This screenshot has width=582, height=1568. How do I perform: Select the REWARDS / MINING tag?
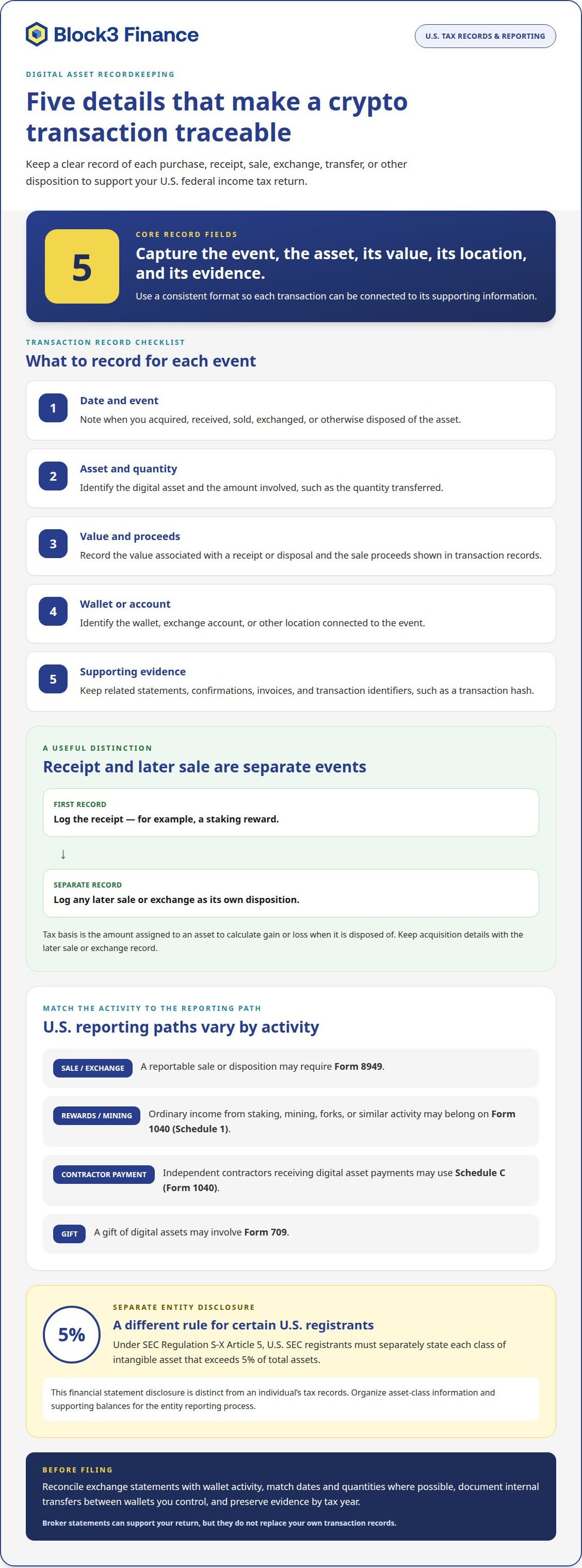[96, 1115]
